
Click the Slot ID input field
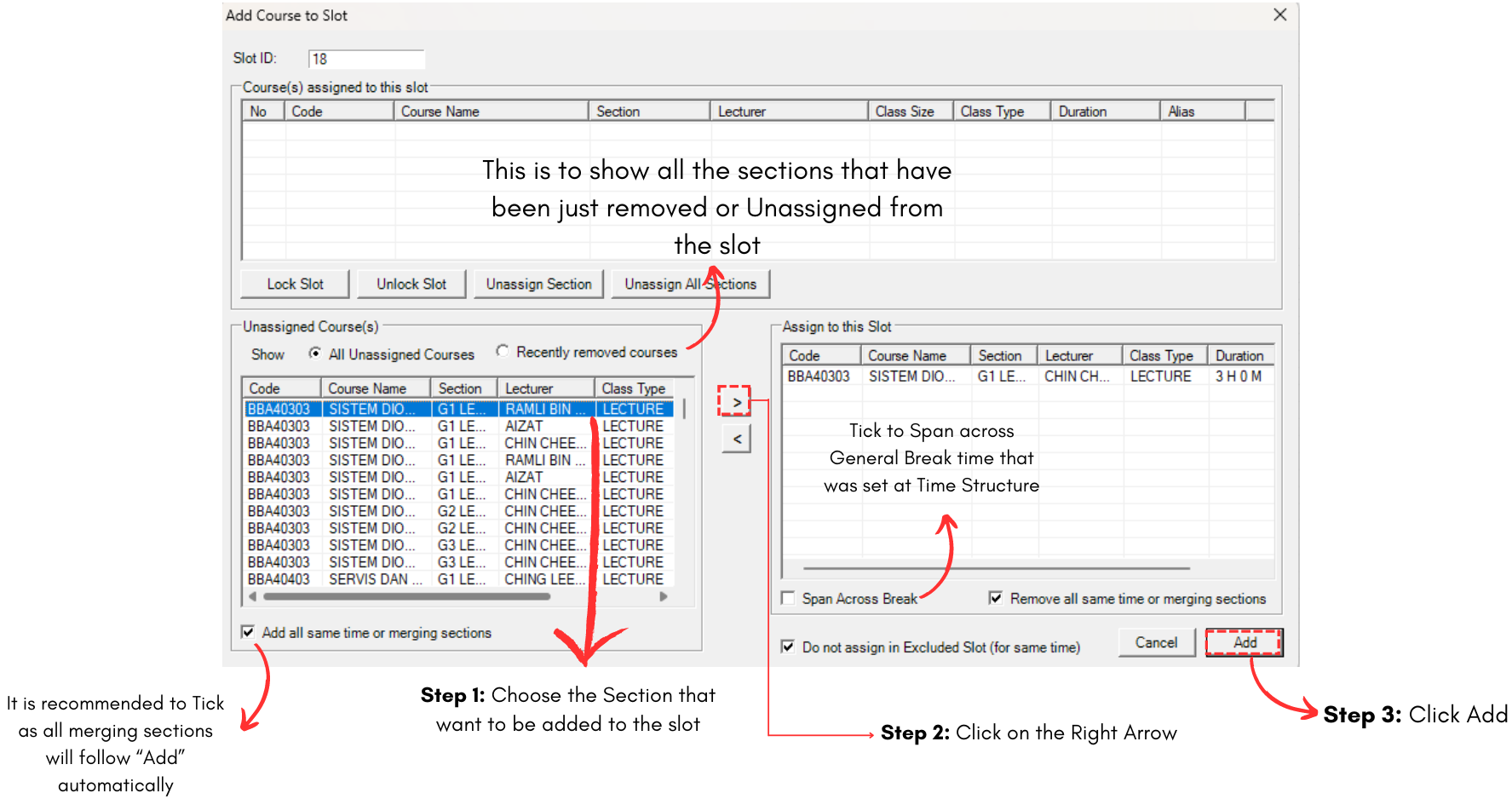(365, 58)
